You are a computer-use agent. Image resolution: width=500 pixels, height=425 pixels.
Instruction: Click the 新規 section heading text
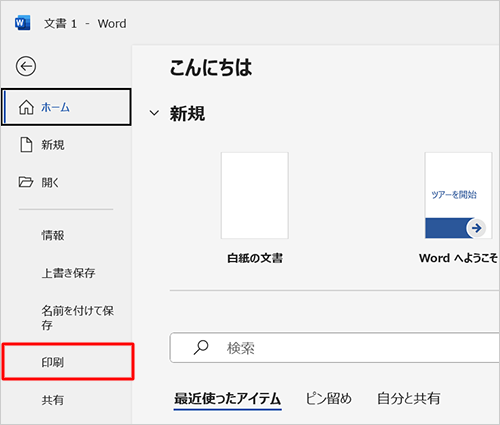coord(187,113)
